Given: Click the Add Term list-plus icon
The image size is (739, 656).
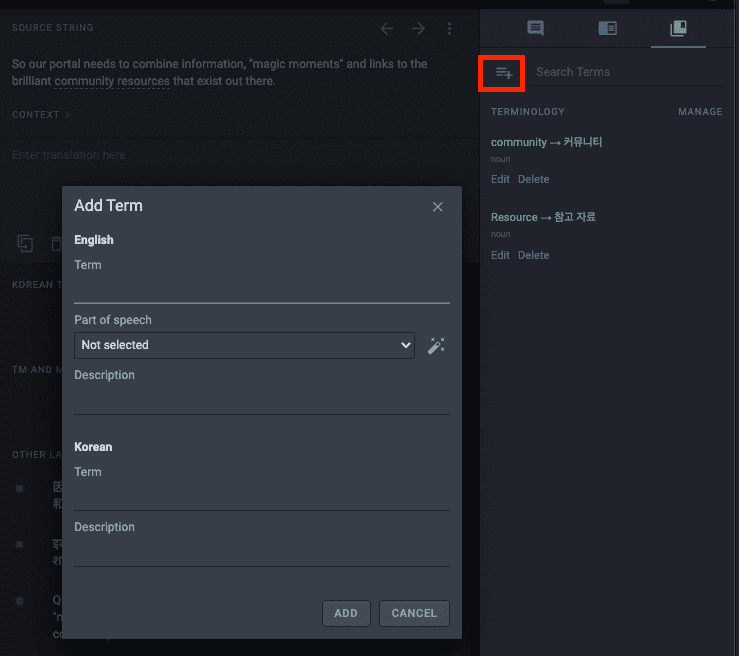Looking at the screenshot, I should coord(503,73).
